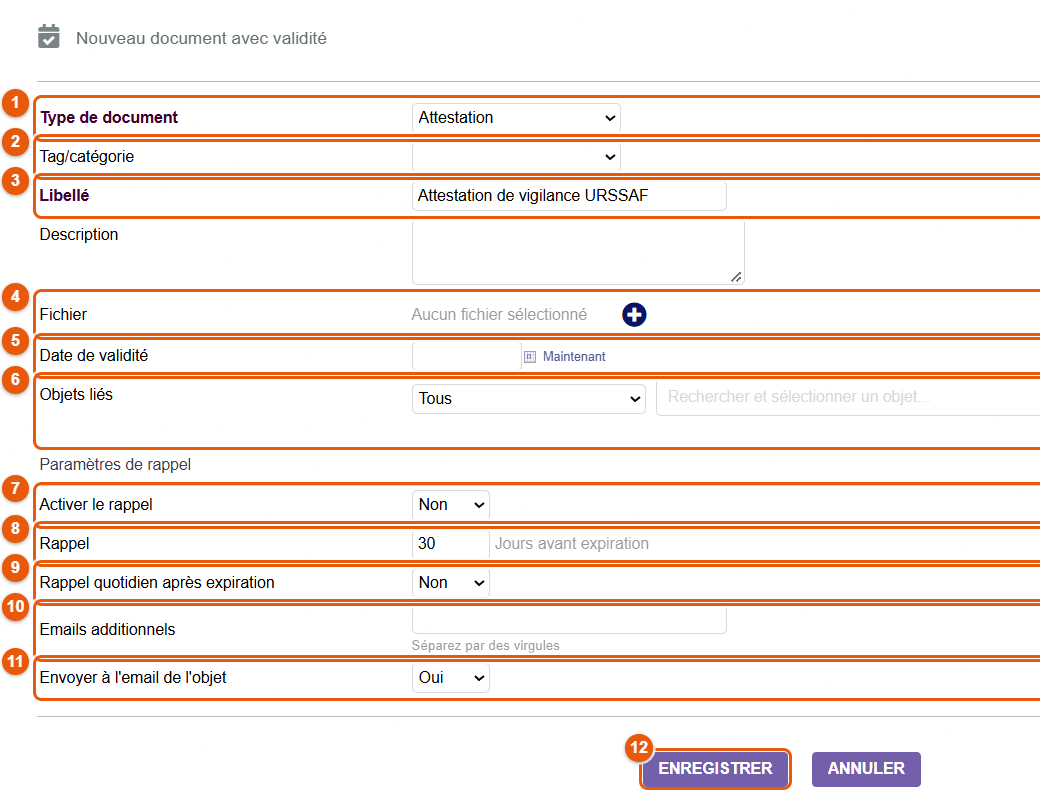
Task: Click the 'Aucun fichier sélectionné' text
Action: point(499,314)
